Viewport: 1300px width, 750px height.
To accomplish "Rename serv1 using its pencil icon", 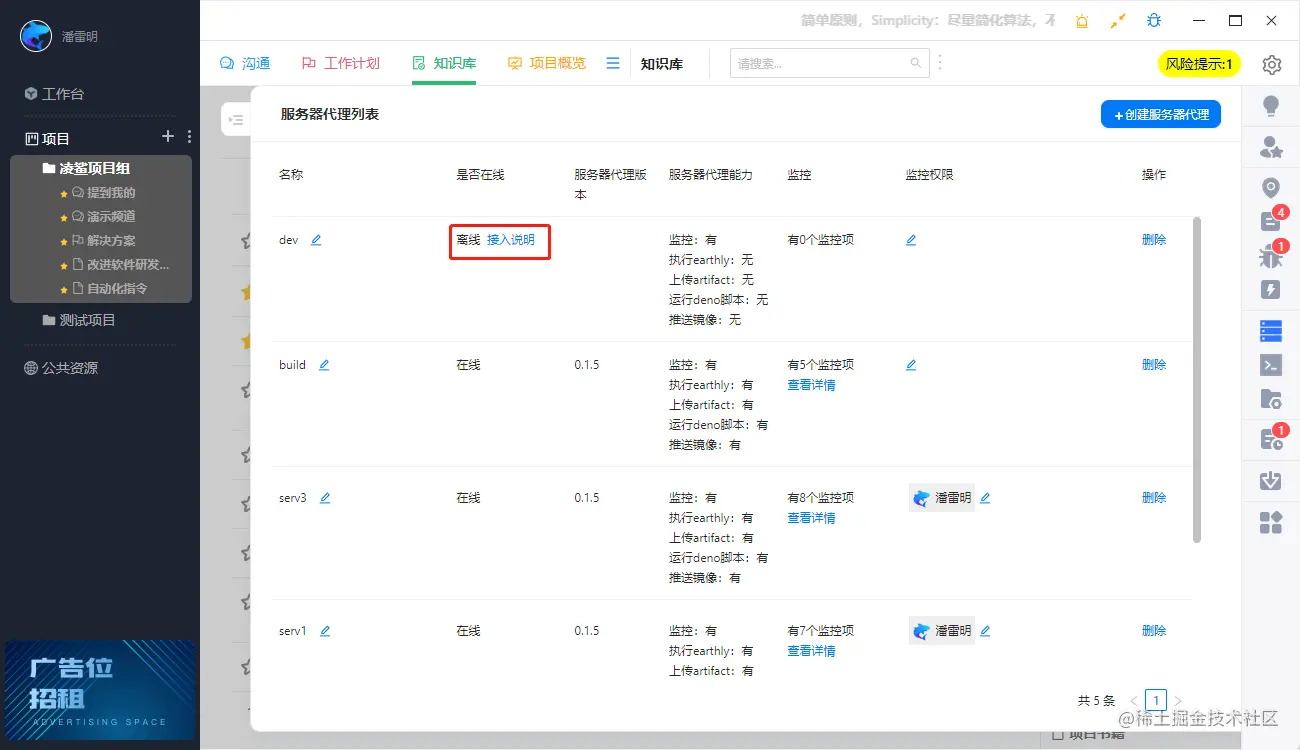I will pos(325,631).
